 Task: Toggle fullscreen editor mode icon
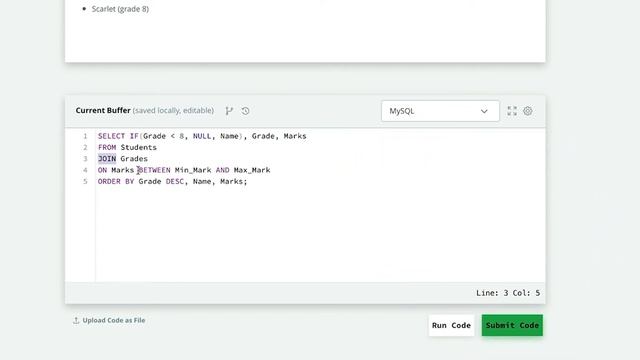coord(512,111)
